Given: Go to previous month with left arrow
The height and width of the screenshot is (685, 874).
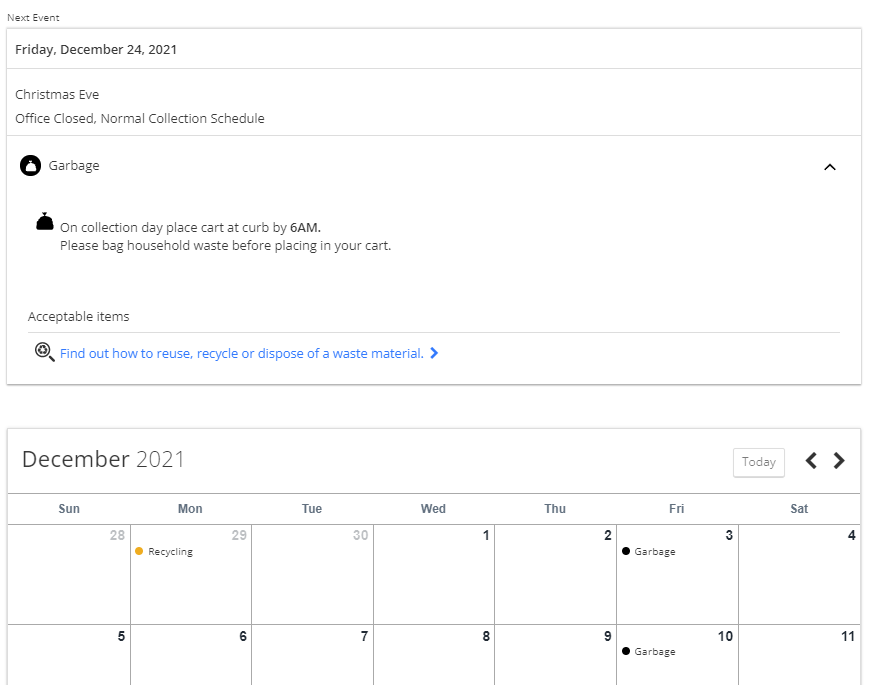Looking at the screenshot, I should click(812, 461).
